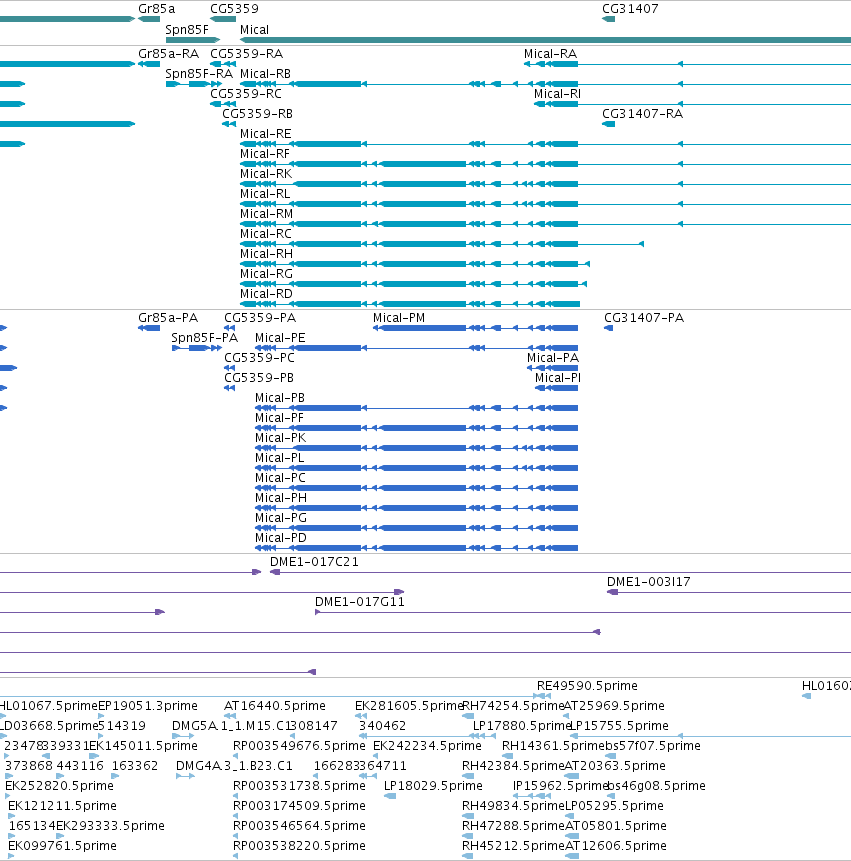The image size is (851, 861).
Task: Click the Mical-PA protein label
Action: [553, 358]
